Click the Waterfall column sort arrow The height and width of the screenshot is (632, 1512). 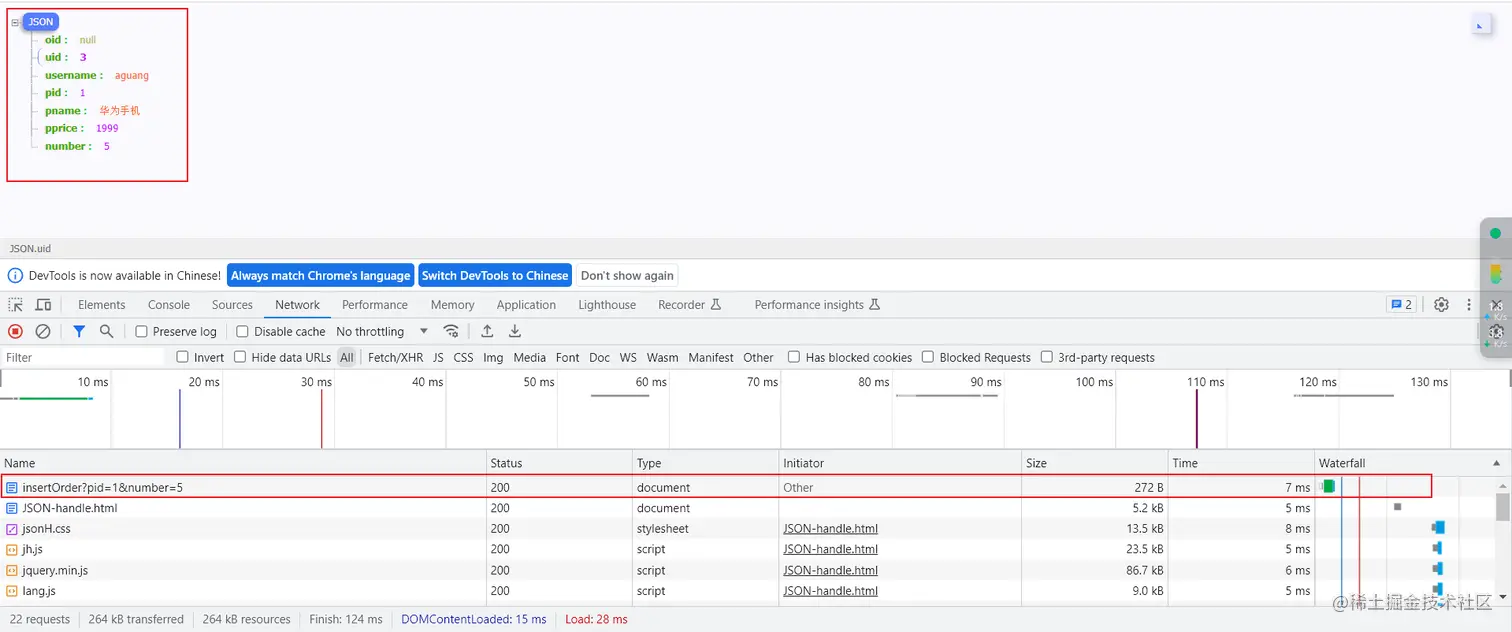click(1497, 463)
